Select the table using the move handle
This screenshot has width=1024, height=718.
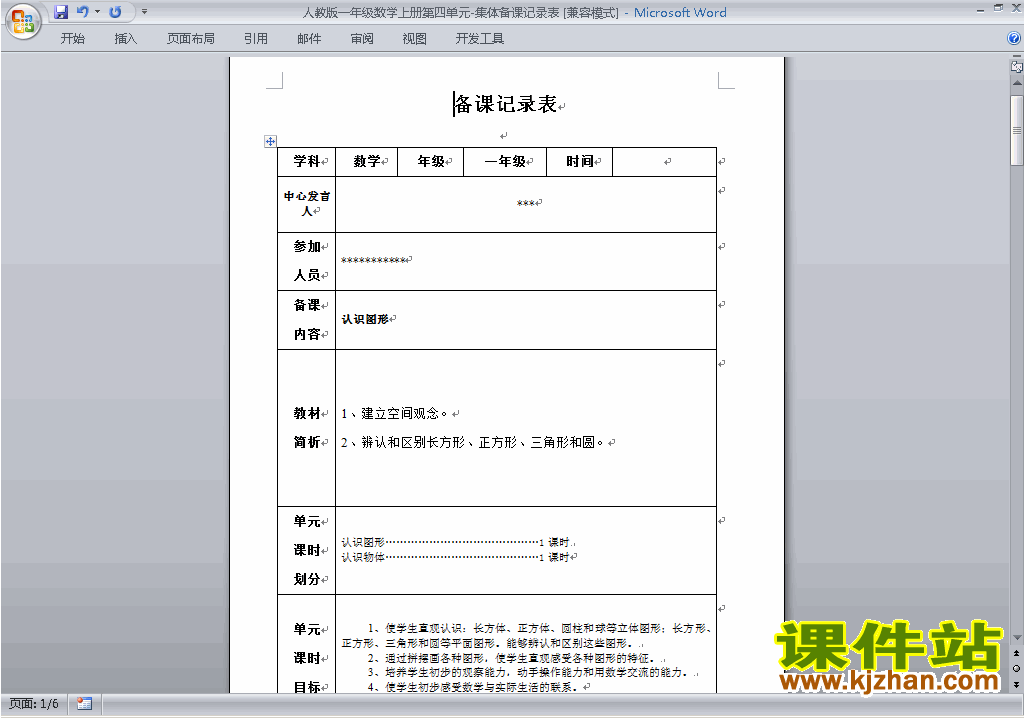pyautogui.click(x=270, y=141)
